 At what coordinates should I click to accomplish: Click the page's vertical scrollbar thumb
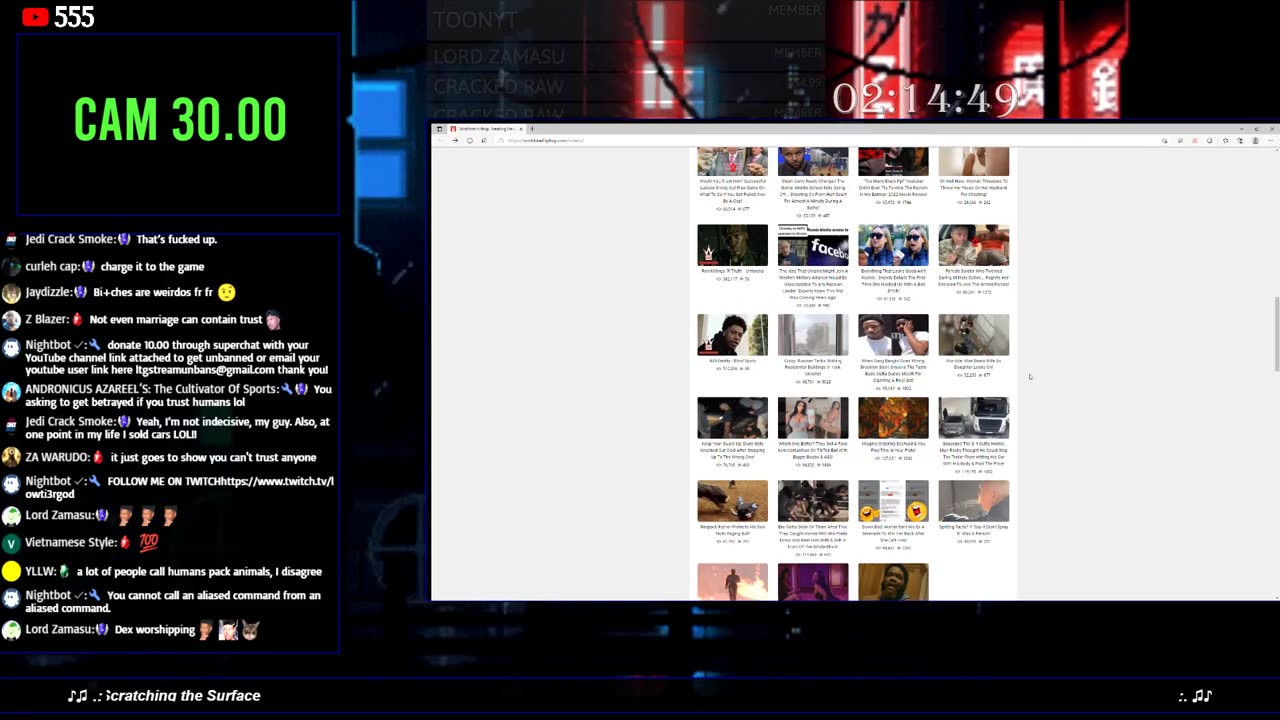point(1275,334)
